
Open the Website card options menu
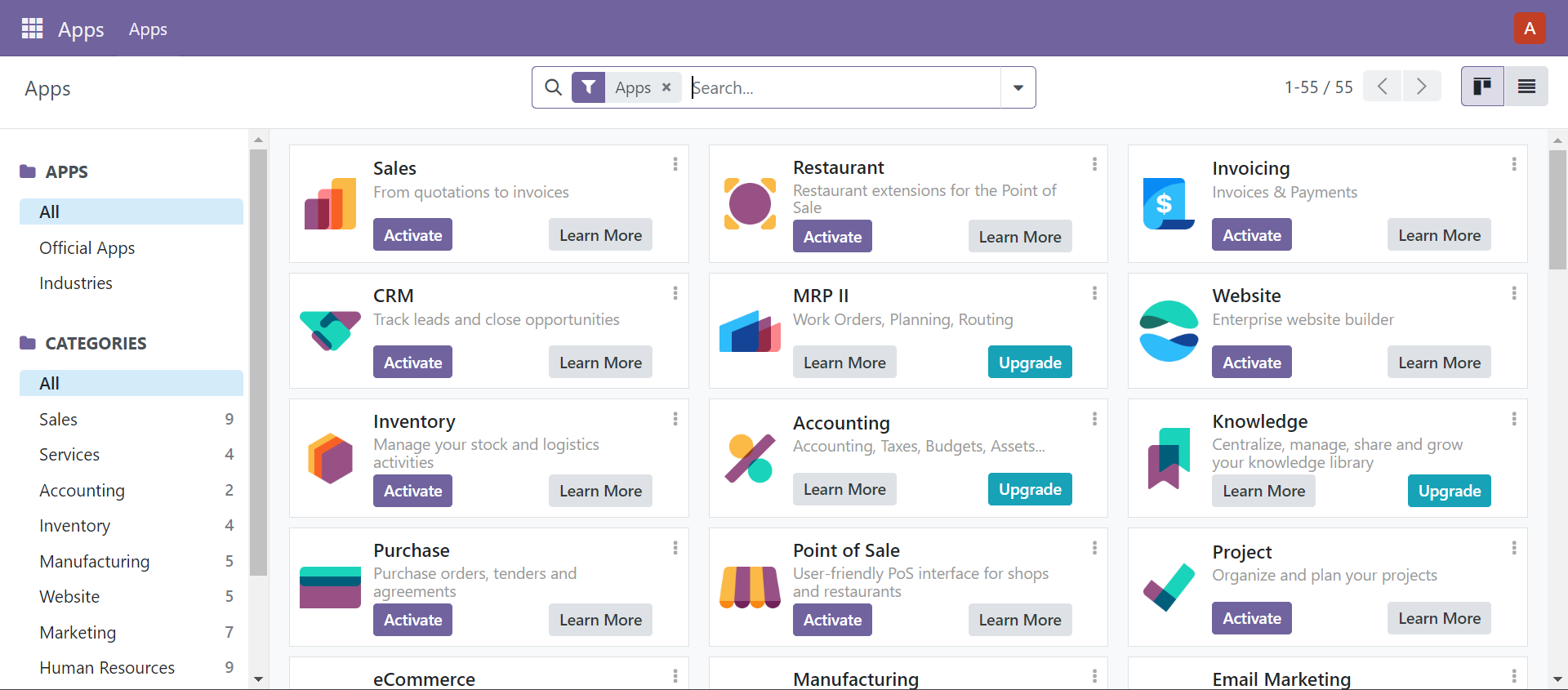1514,293
